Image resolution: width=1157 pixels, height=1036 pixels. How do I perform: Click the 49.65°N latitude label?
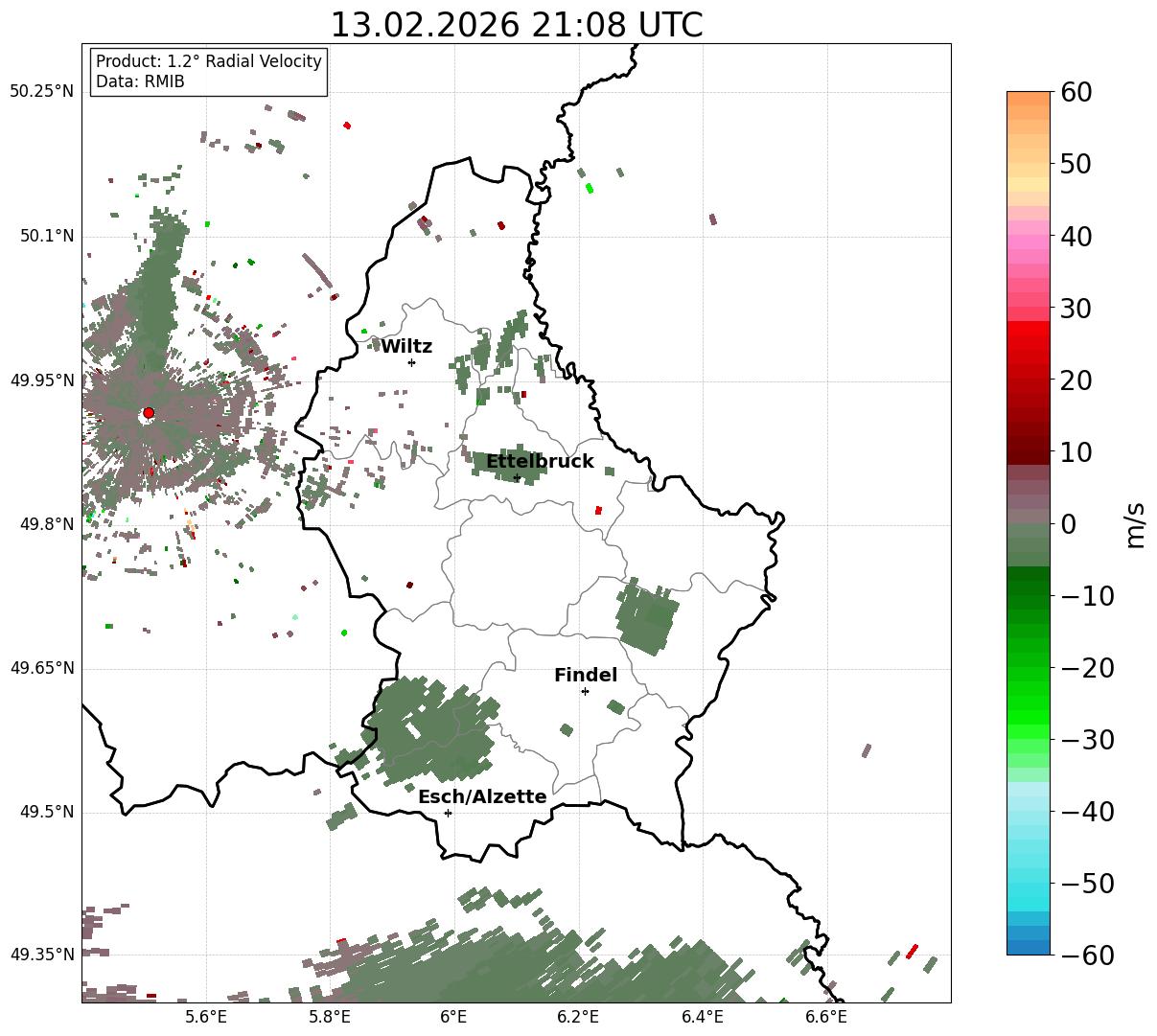41,668
